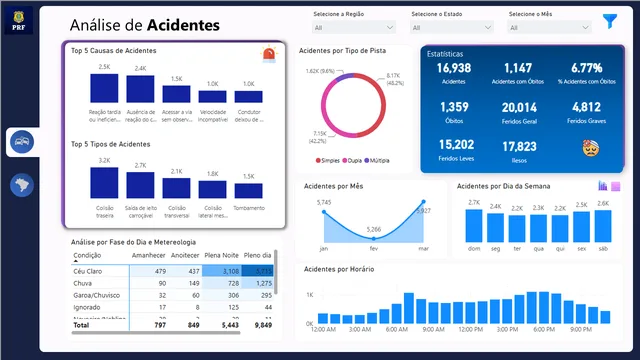640x360 pixels.
Task: Select the sex weekday bar
Action: (x=581, y=227)
